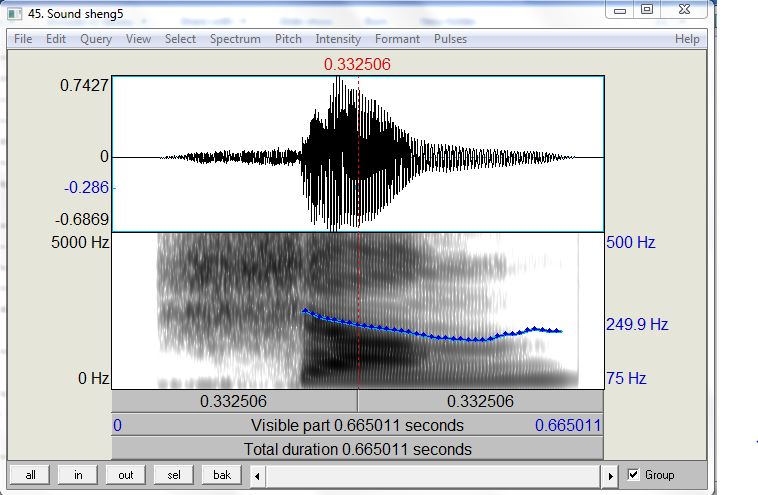Click the 'bak' zoom button
The image size is (758, 495).
(x=222, y=475)
